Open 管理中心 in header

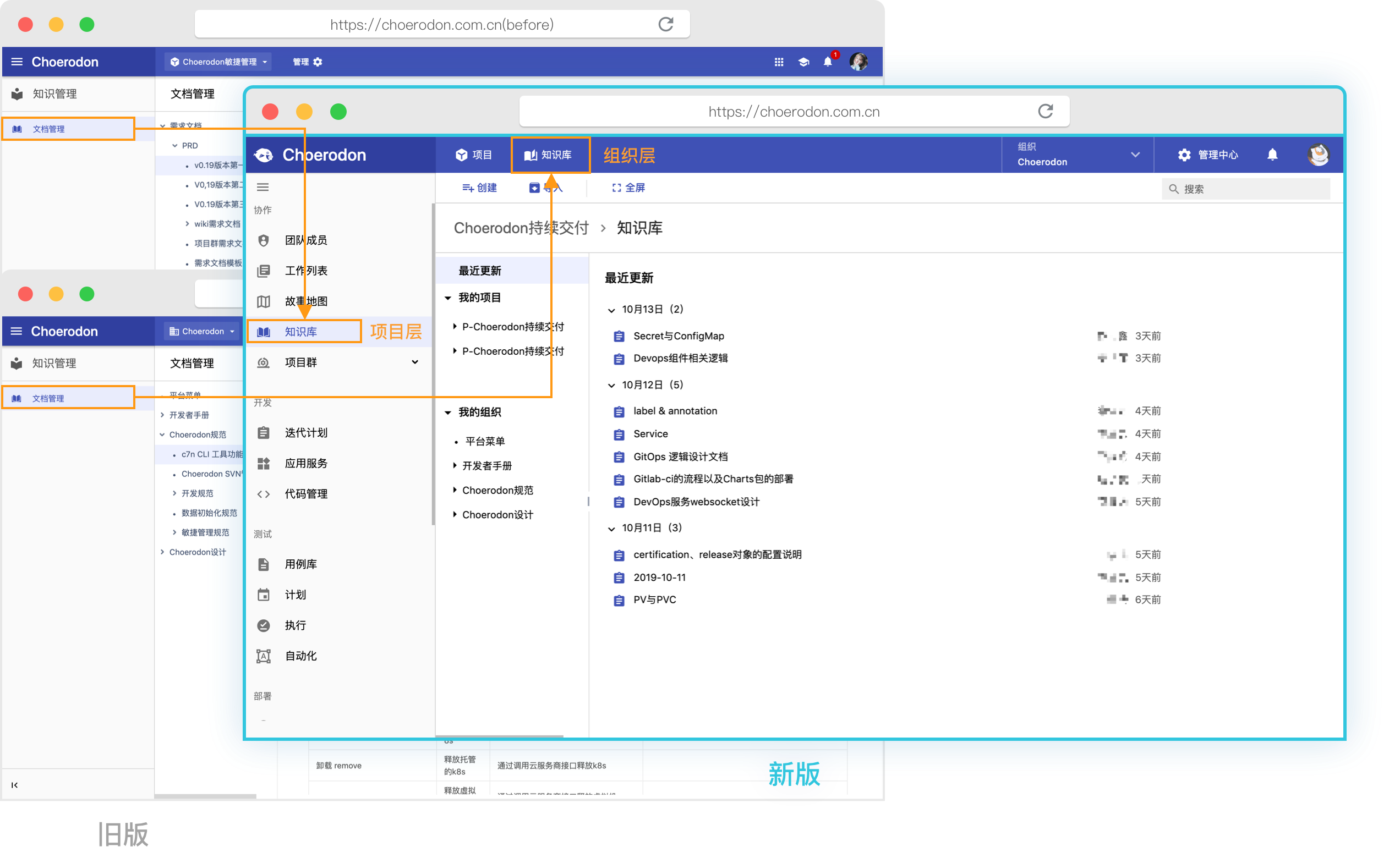pos(1207,155)
